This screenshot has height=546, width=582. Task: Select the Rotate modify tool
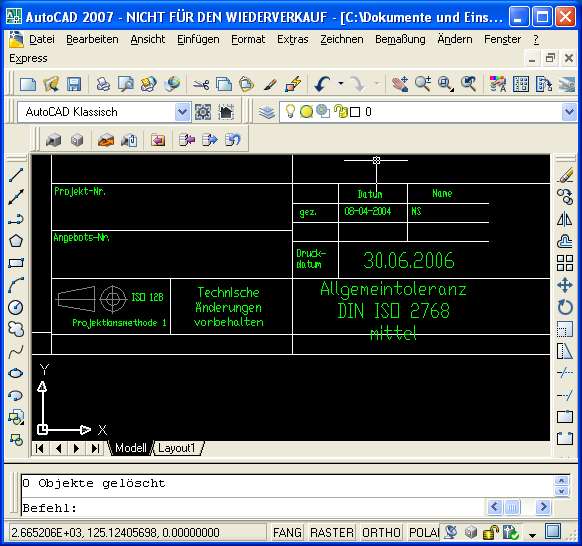click(565, 307)
